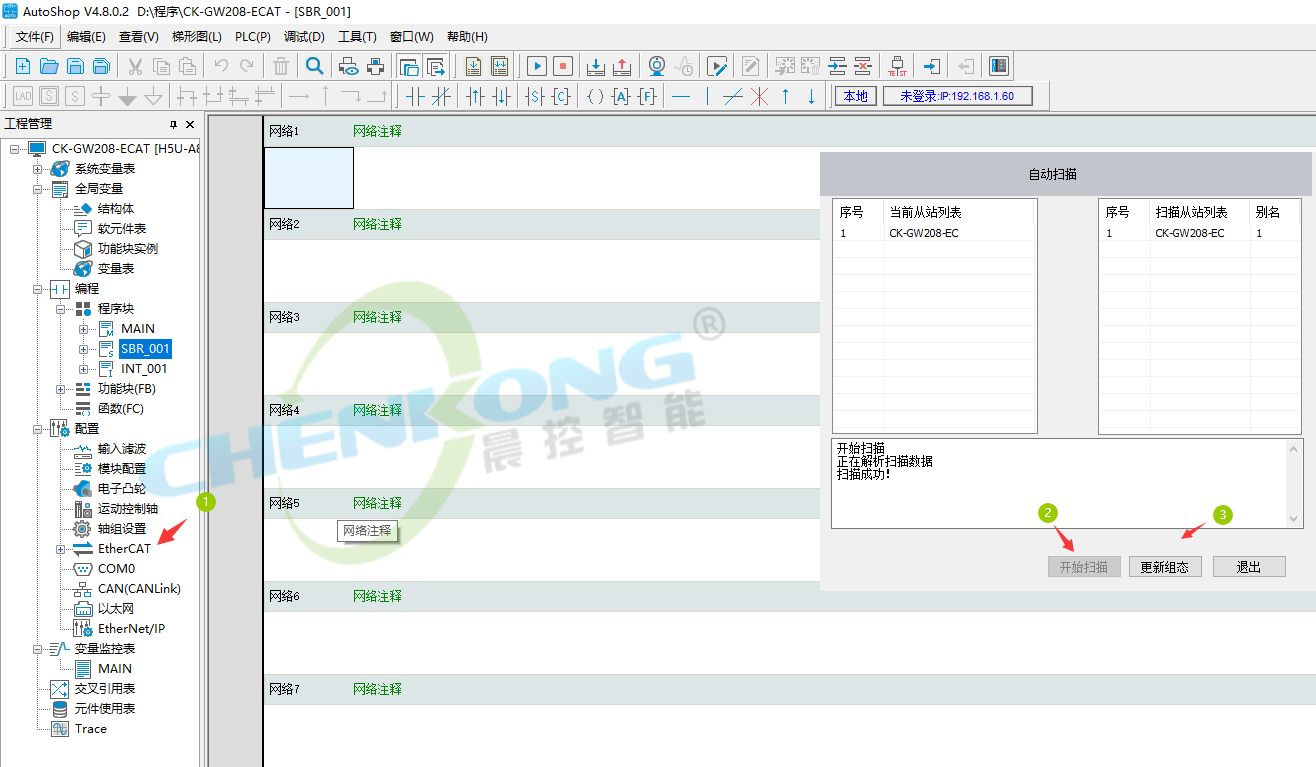1316x767 pixels.
Task: Click the Upload from PLC icon
Action: pyautogui.click(x=622, y=66)
